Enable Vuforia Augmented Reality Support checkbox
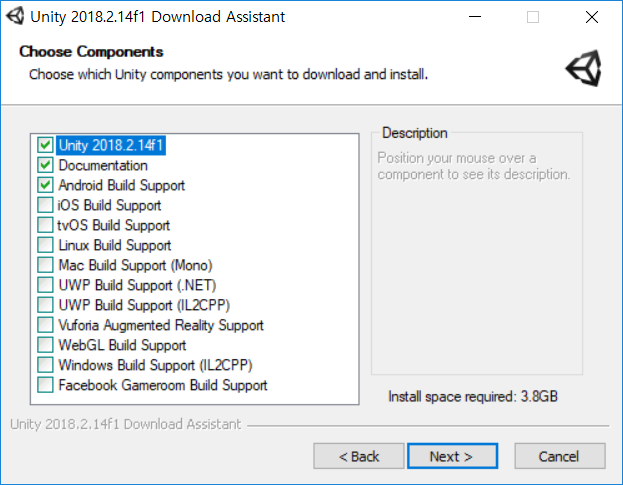623x485 pixels. pyautogui.click(x=45, y=325)
